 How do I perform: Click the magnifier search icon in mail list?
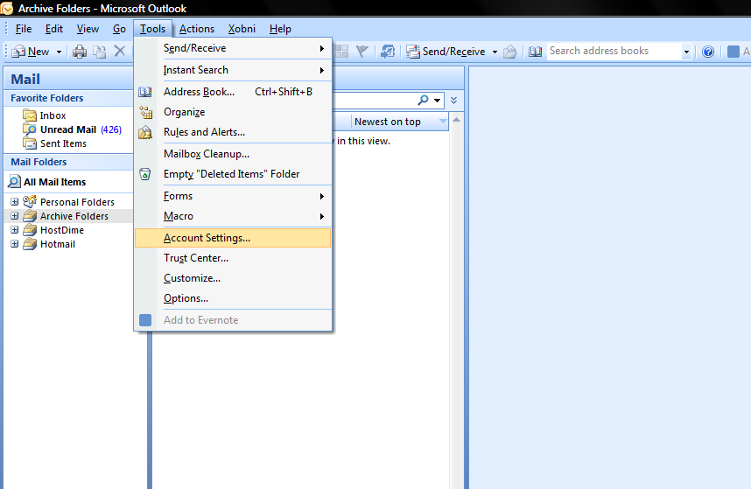423,100
